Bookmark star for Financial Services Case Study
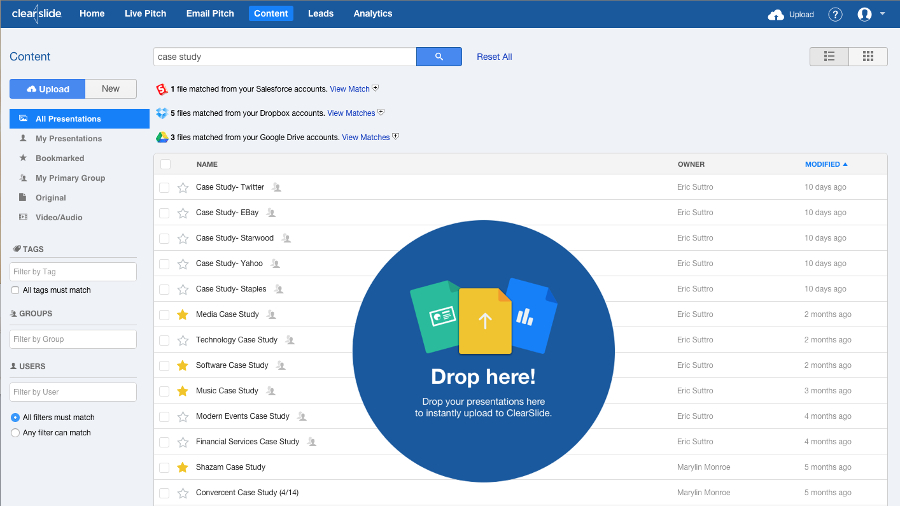The width and height of the screenshot is (900, 506). 183,442
